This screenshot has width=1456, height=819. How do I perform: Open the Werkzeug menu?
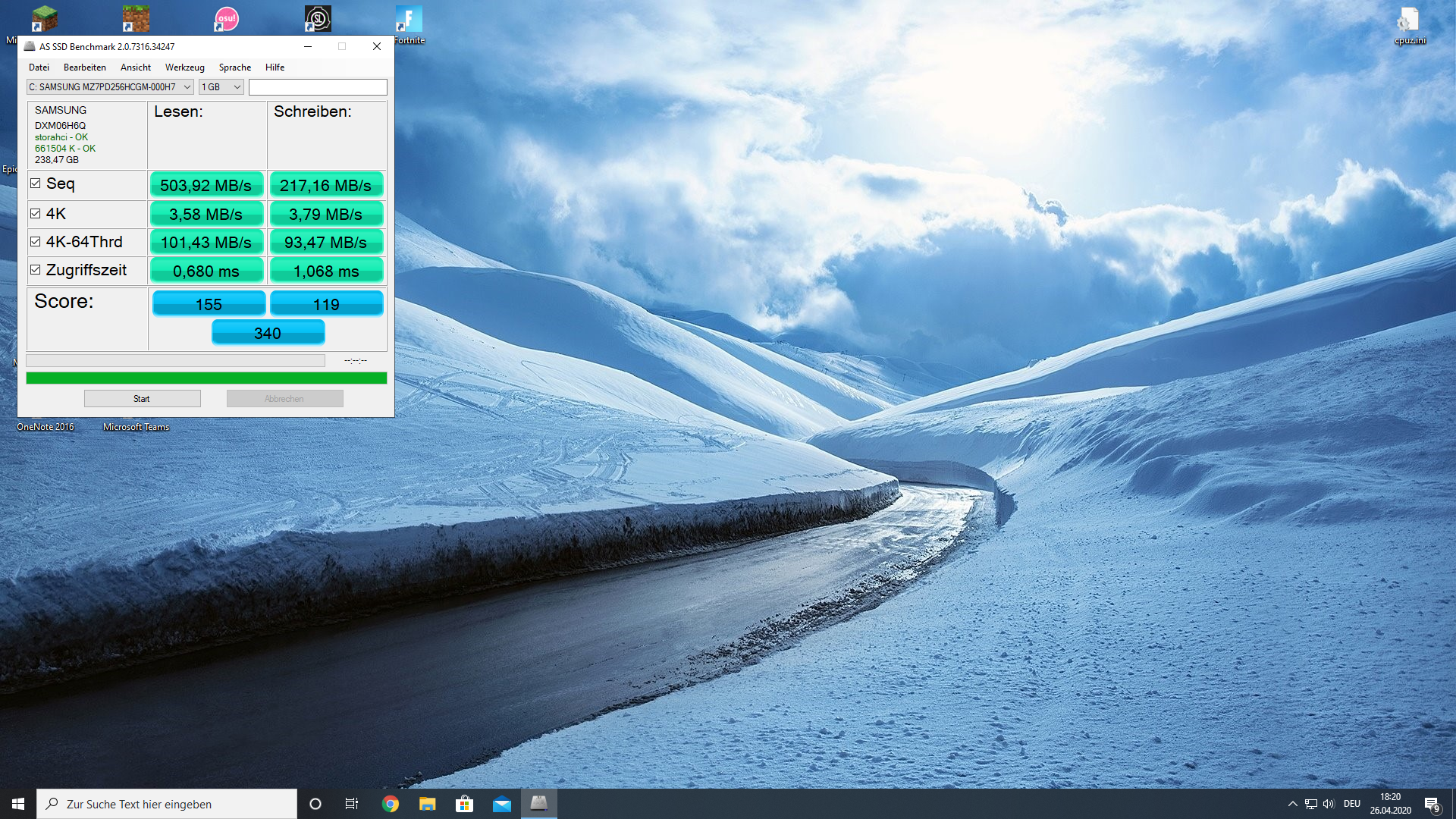point(184,67)
